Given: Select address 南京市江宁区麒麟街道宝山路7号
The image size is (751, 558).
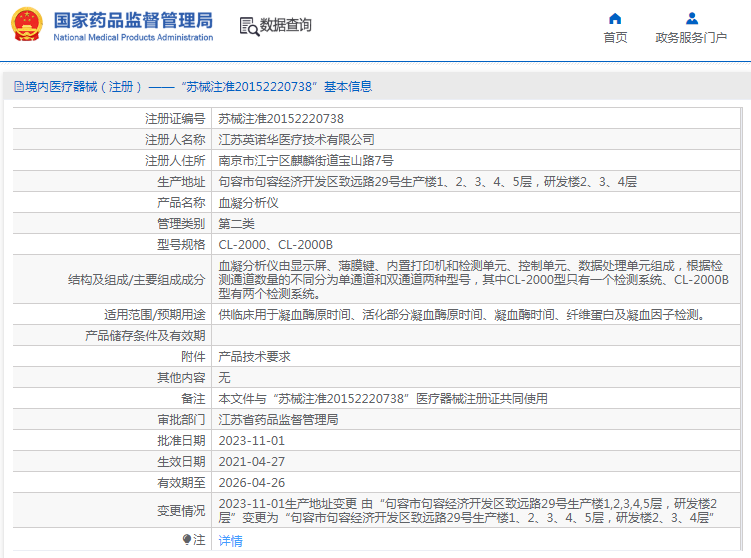Looking at the screenshot, I should coord(306,160).
